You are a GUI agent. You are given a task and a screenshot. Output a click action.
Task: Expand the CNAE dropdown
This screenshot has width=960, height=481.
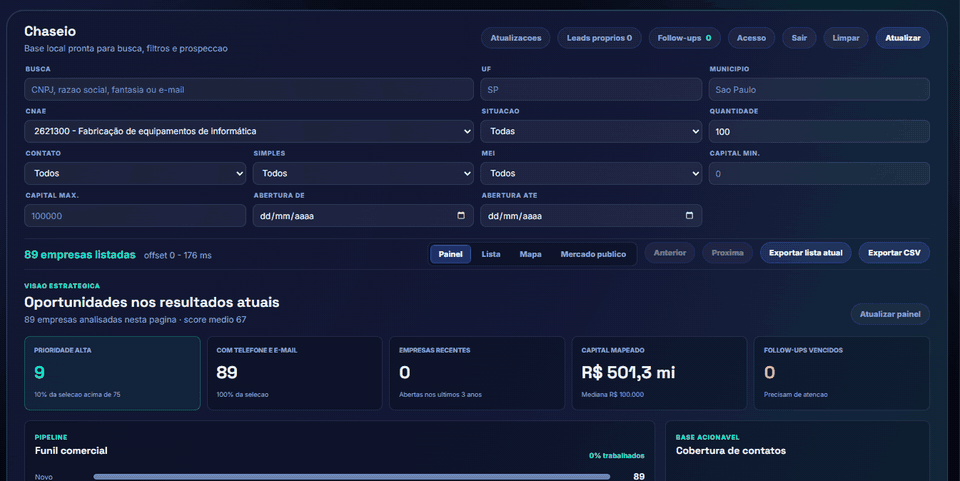tap(249, 132)
